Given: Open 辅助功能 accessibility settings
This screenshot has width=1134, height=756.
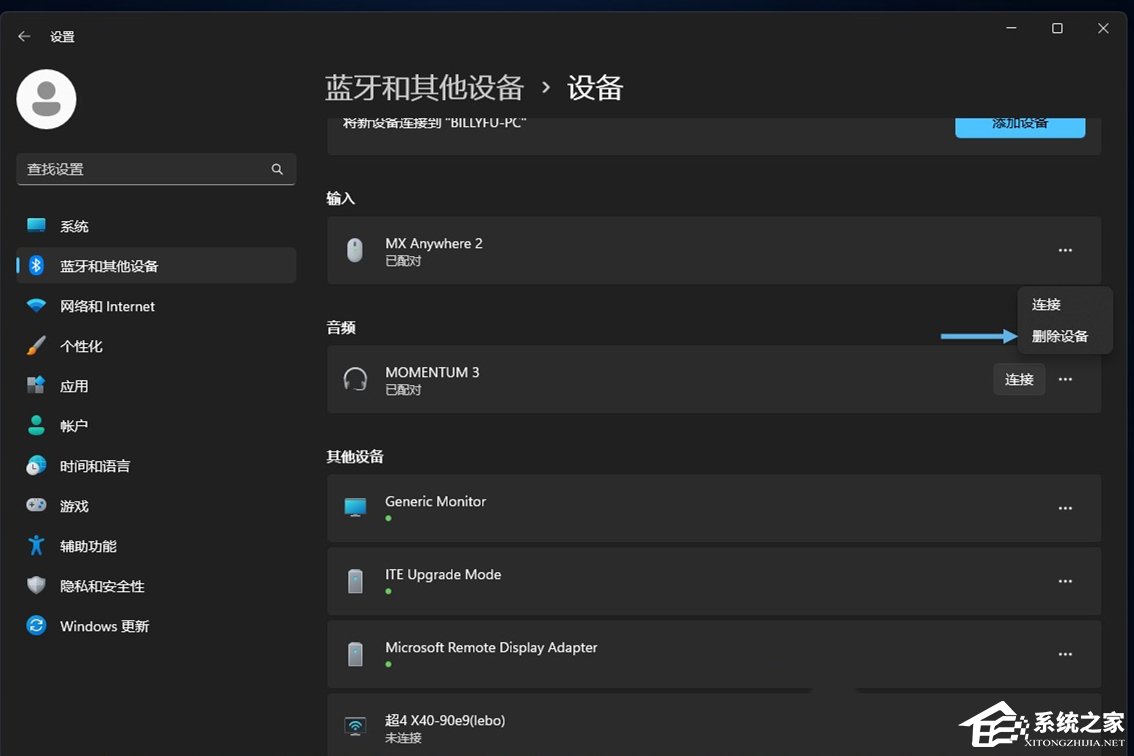Looking at the screenshot, I should tap(88, 547).
